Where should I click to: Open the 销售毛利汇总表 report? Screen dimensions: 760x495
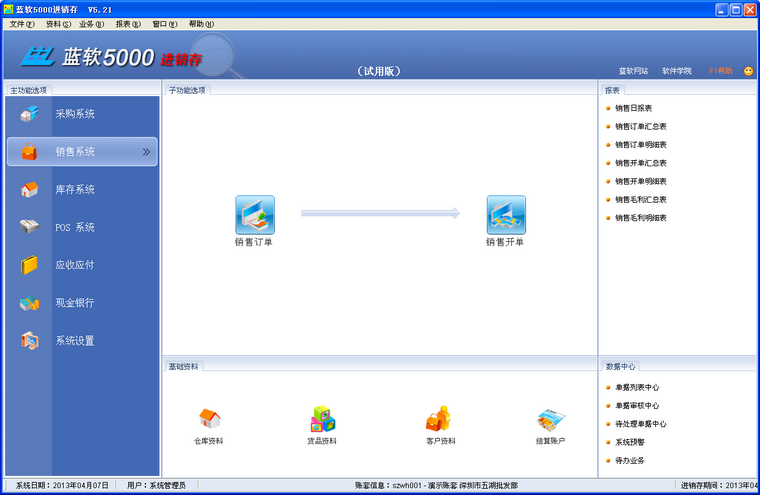pos(640,199)
